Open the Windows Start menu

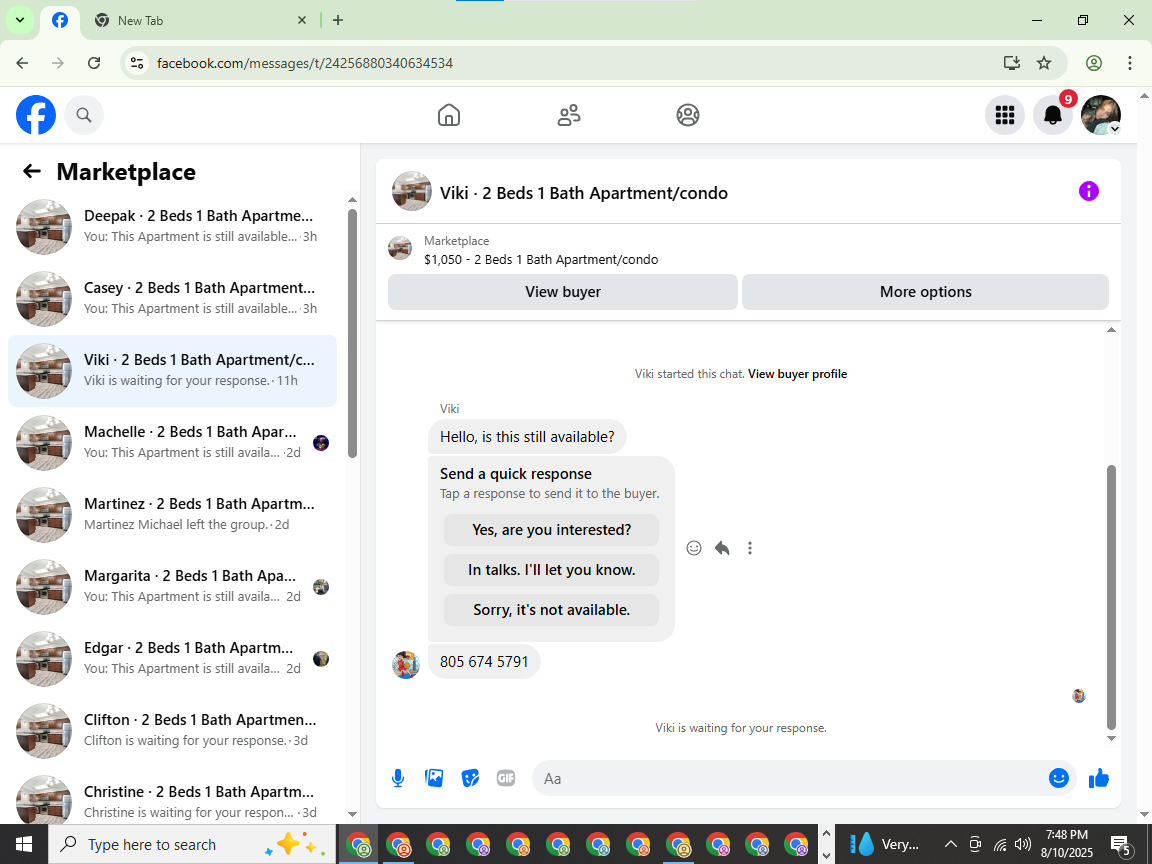(24, 844)
